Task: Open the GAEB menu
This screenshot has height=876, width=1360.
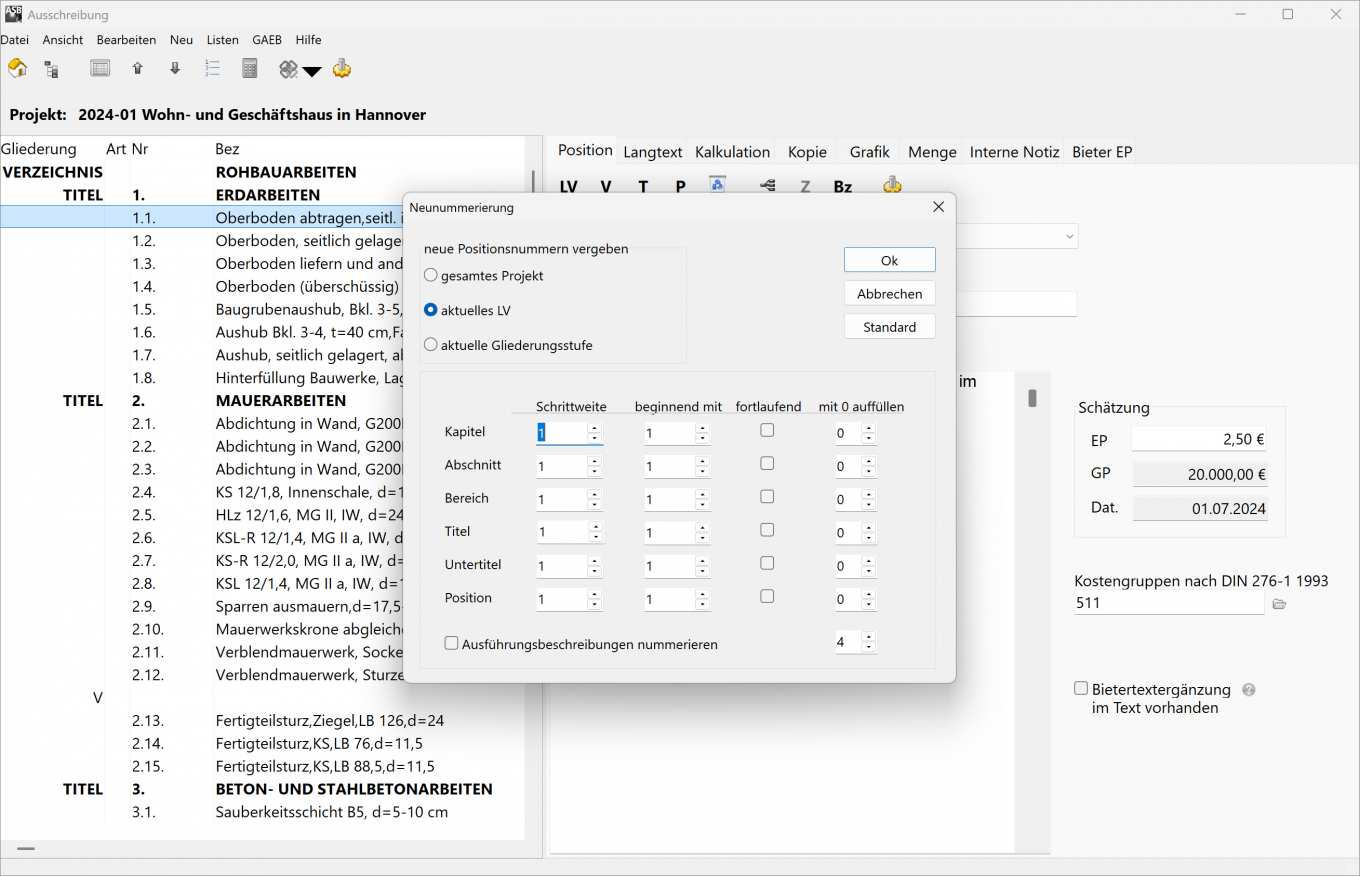Action: [x=267, y=40]
